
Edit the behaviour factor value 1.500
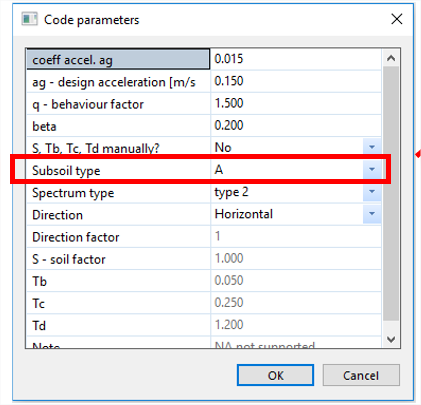click(x=296, y=103)
